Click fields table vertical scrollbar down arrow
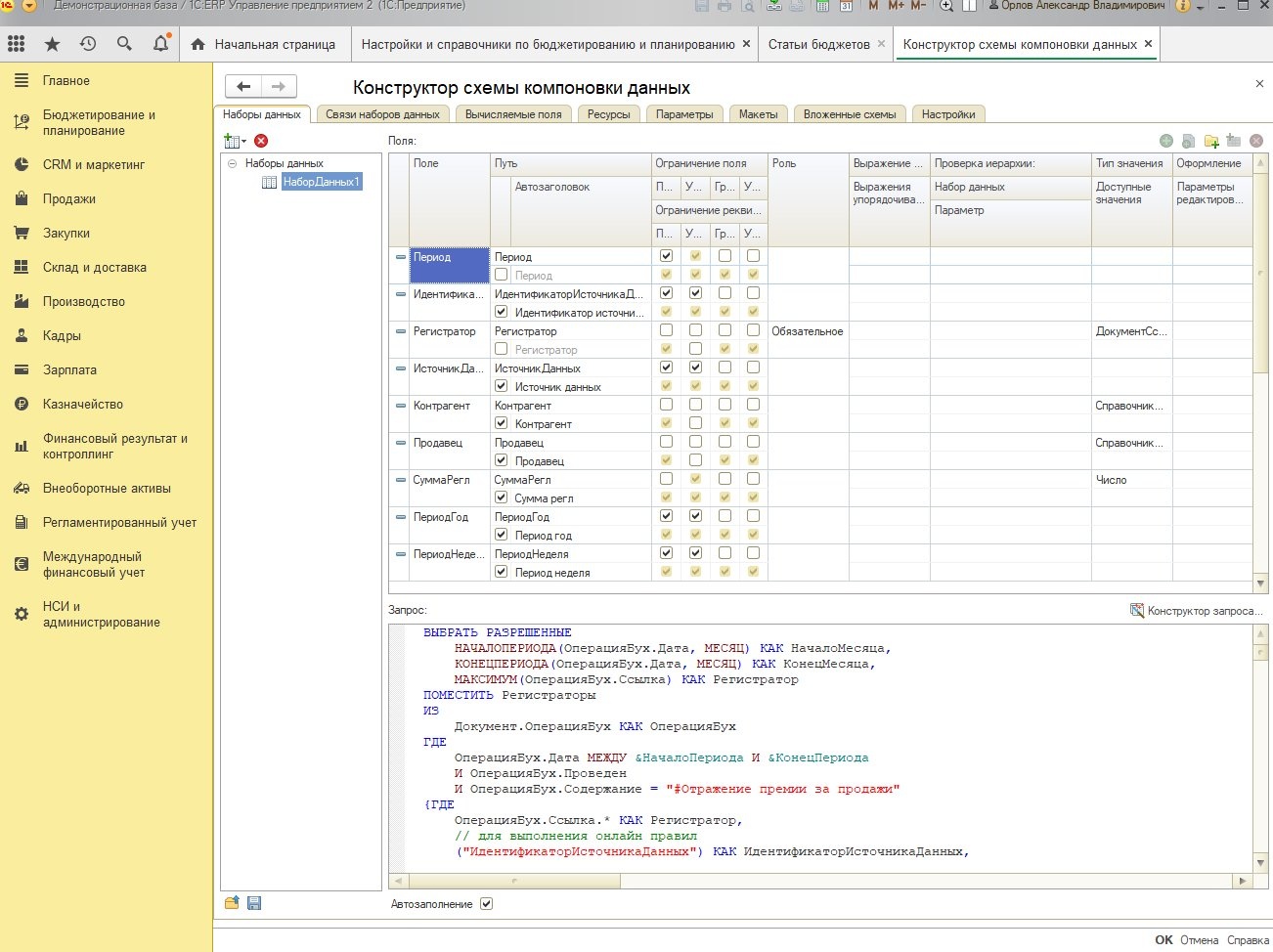The width and height of the screenshot is (1273, 952). (x=1261, y=584)
